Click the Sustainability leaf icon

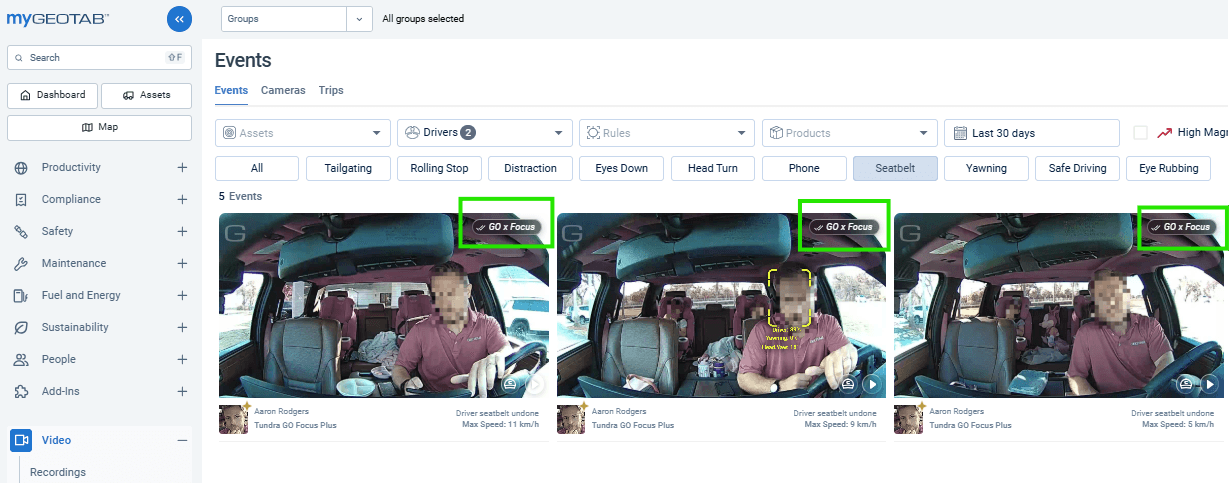pos(21,328)
